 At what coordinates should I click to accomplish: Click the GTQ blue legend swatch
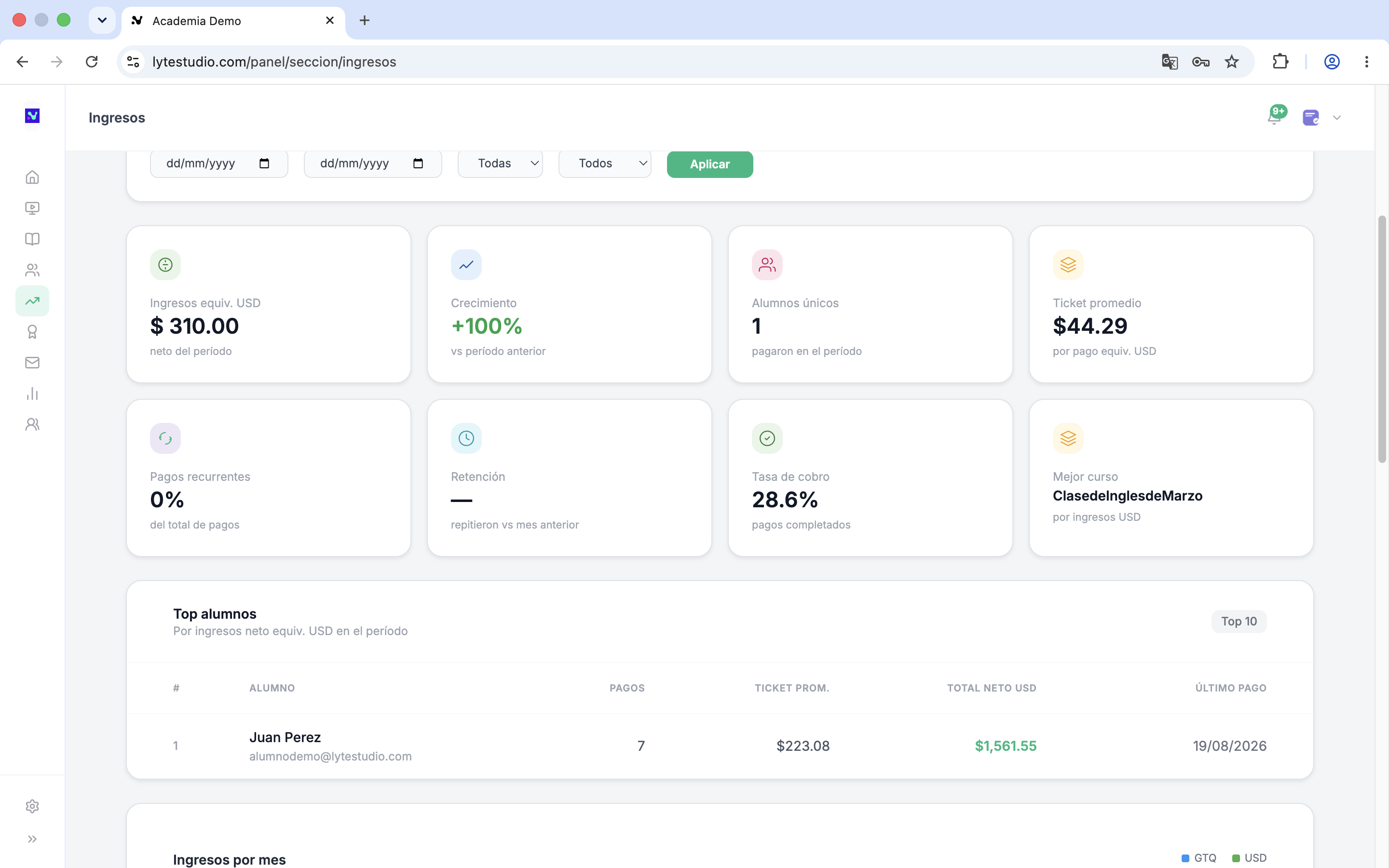tap(1185, 858)
